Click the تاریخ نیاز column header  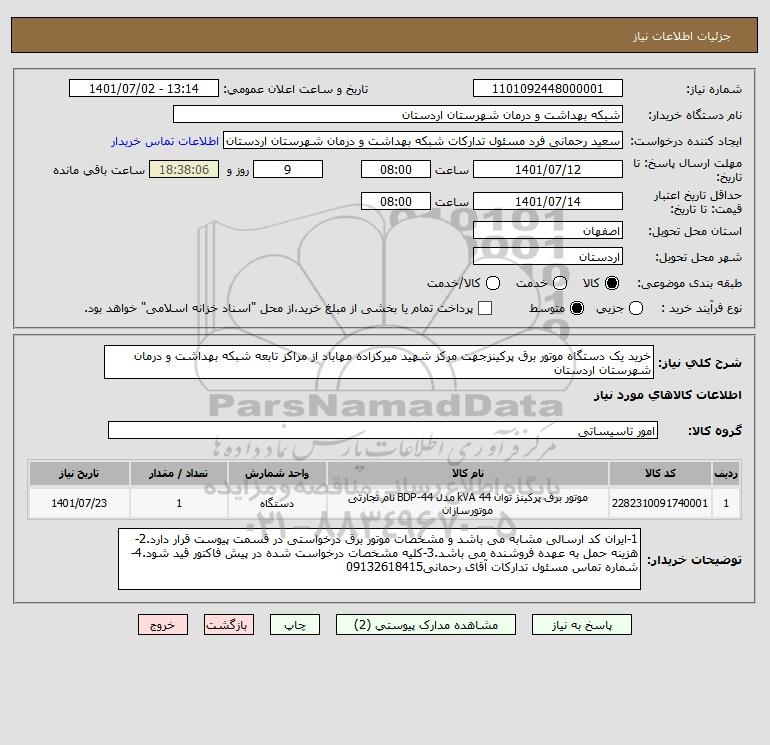coord(79,473)
